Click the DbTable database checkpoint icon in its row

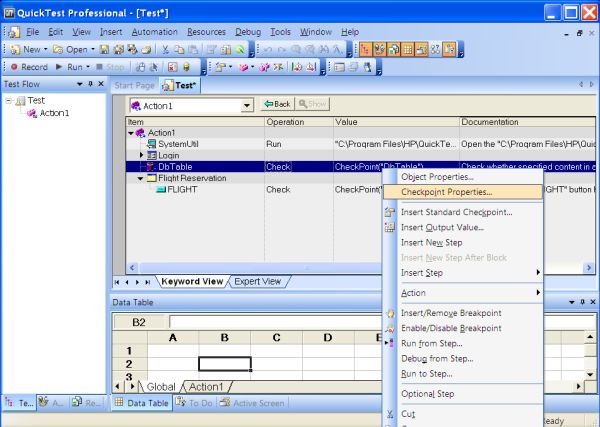(152, 167)
